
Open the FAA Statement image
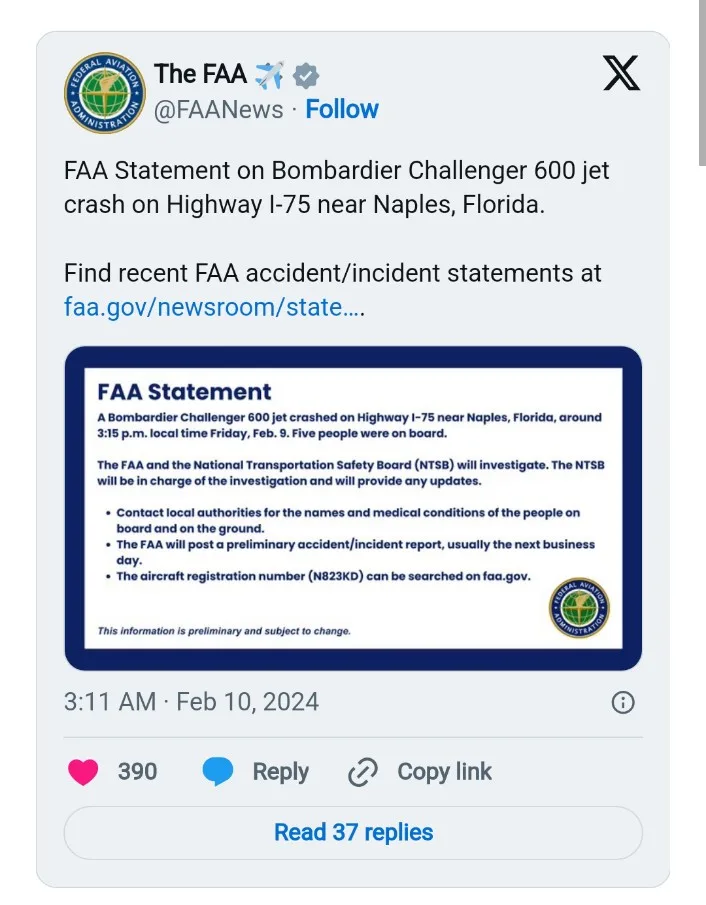[353, 507]
